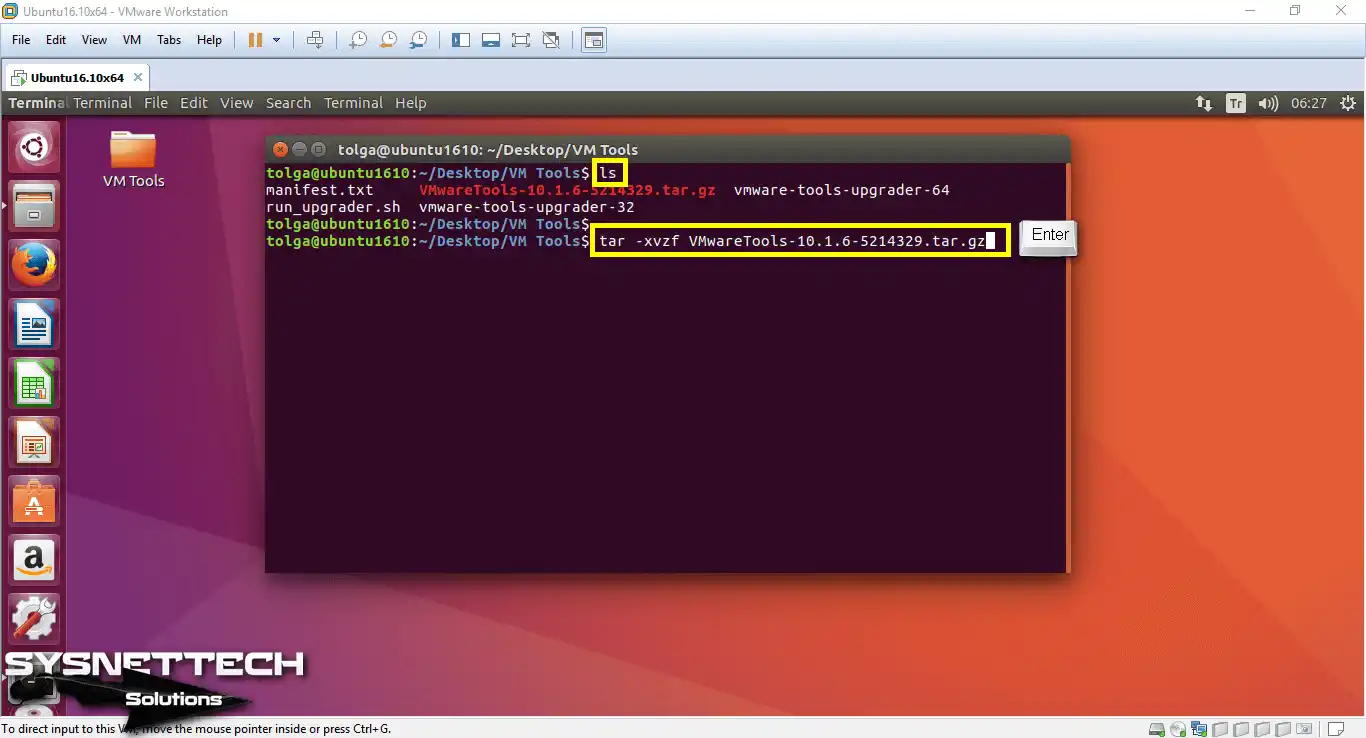Open the suspend button dropdown arrow

tap(275, 40)
